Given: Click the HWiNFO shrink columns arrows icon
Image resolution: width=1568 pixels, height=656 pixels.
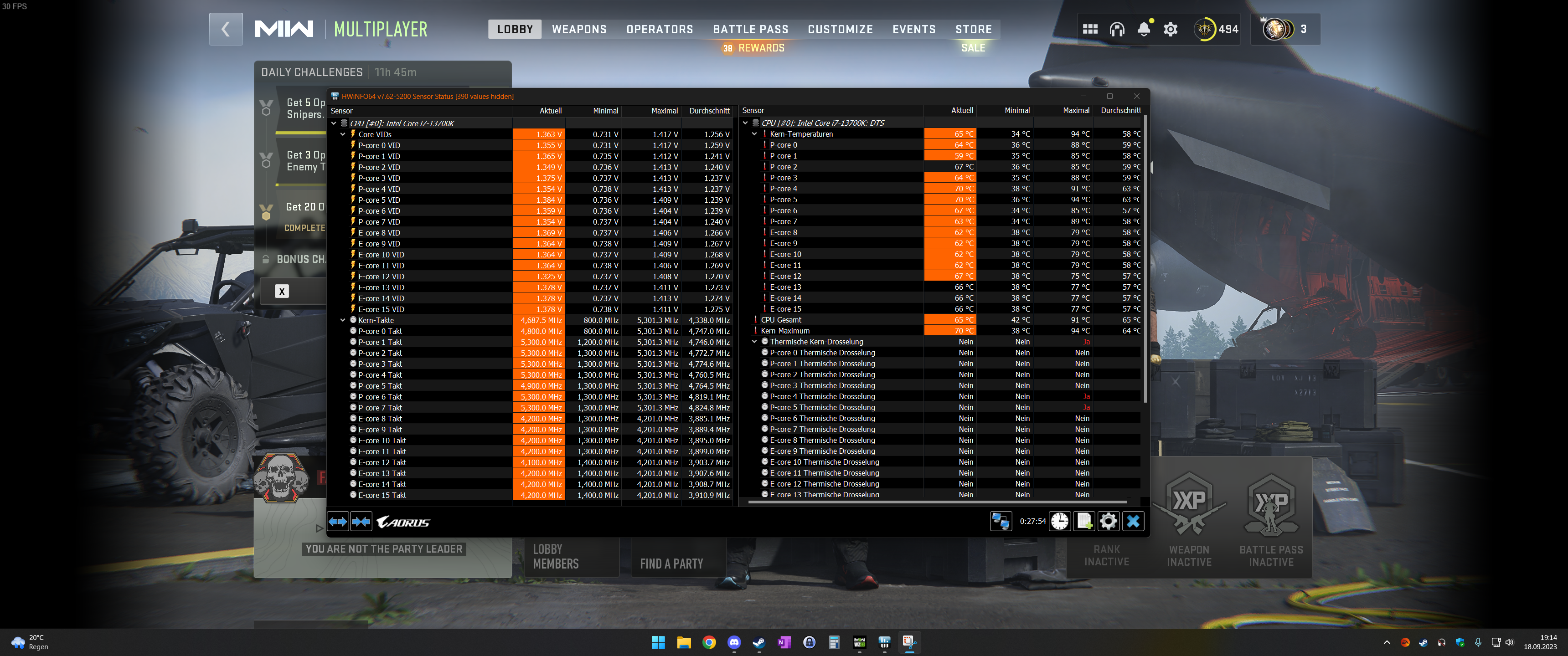Looking at the screenshot, I should coord(361,522).
